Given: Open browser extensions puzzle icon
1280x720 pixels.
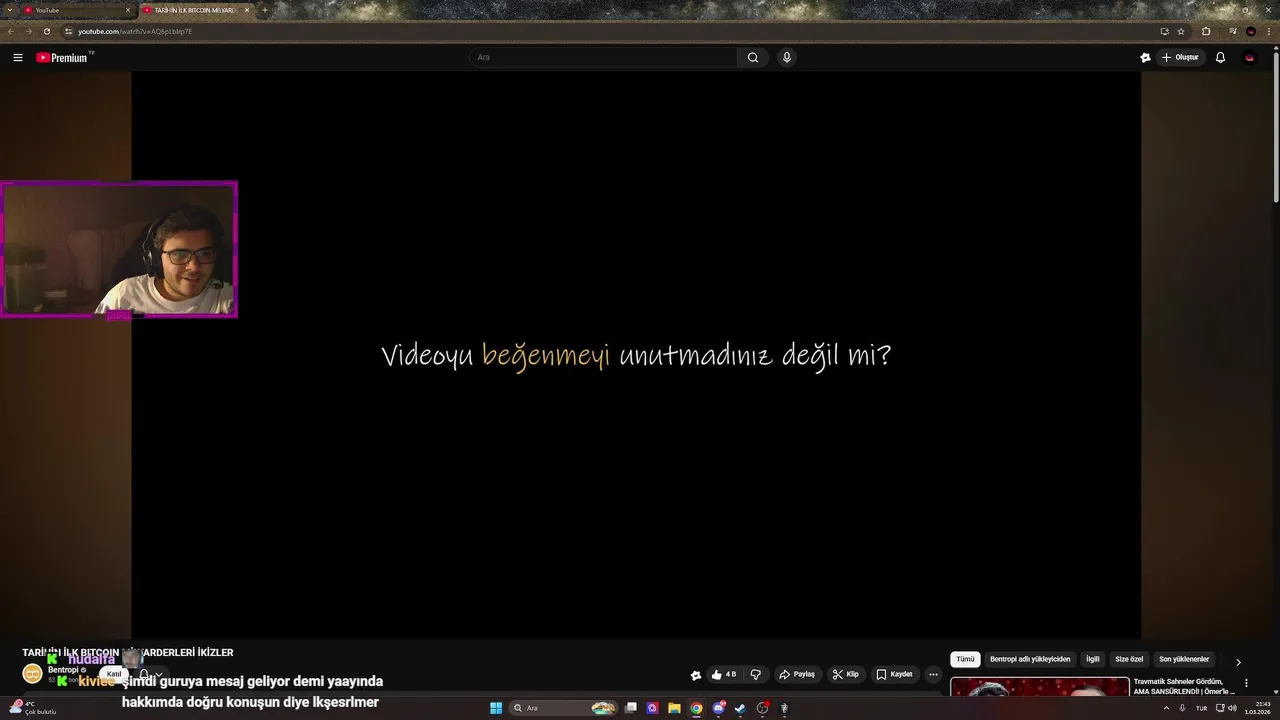Looking at the screenshot, I should (1206, 31).
